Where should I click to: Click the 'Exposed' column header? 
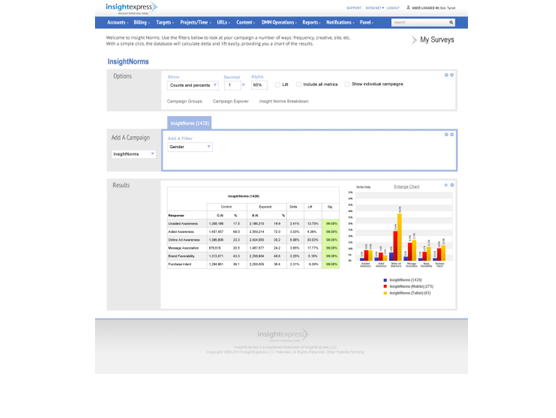pyautogui.click(x=265, y=207)
